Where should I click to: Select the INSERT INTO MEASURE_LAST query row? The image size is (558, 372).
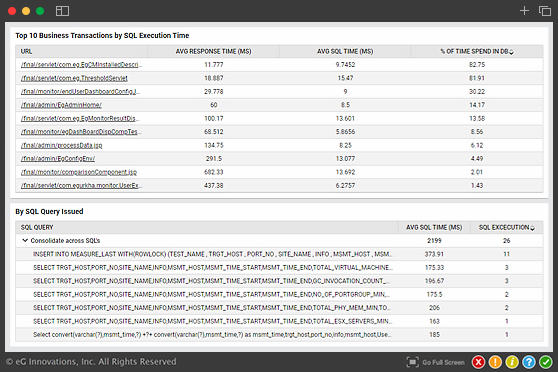[x=279, y=254]
